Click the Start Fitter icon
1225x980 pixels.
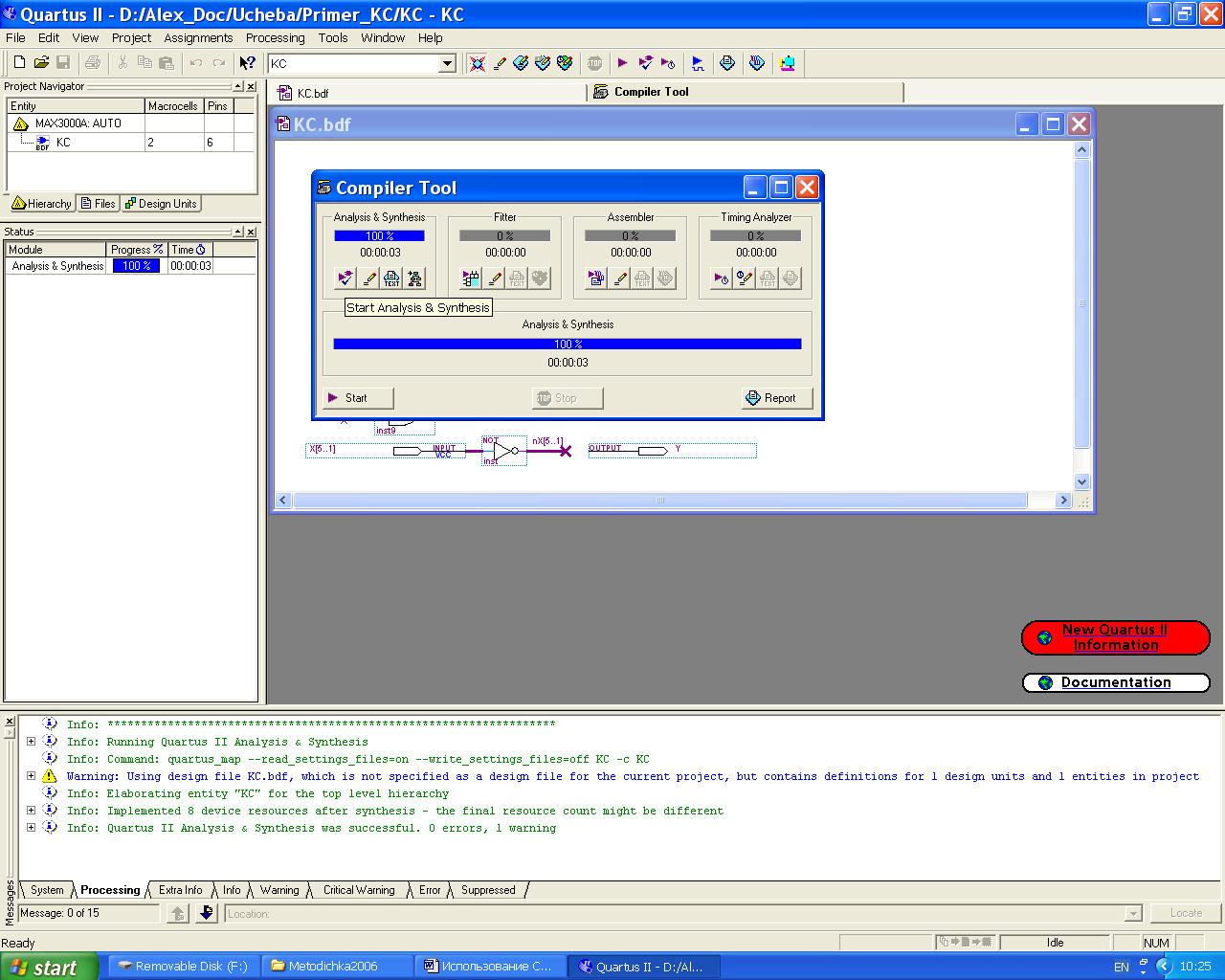point(470,278)
